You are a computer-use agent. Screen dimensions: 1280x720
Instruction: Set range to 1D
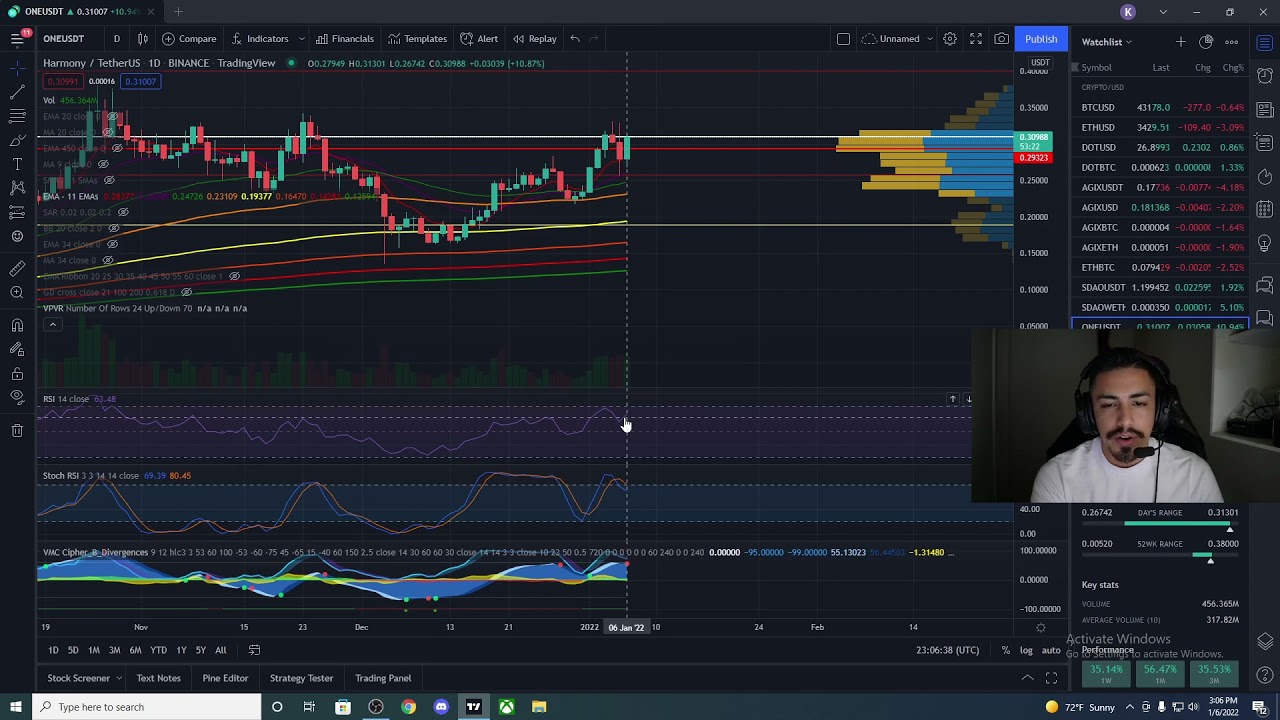click(x=53, y=650)
